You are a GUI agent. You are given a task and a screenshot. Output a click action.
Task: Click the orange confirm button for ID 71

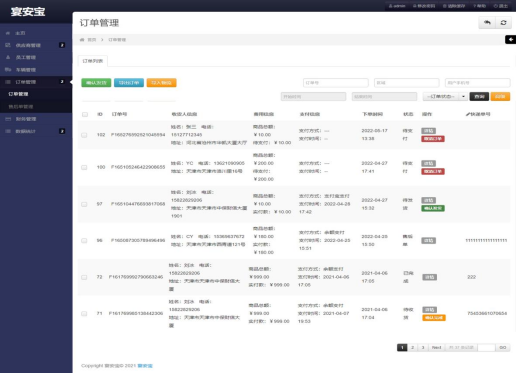point(434,318)
